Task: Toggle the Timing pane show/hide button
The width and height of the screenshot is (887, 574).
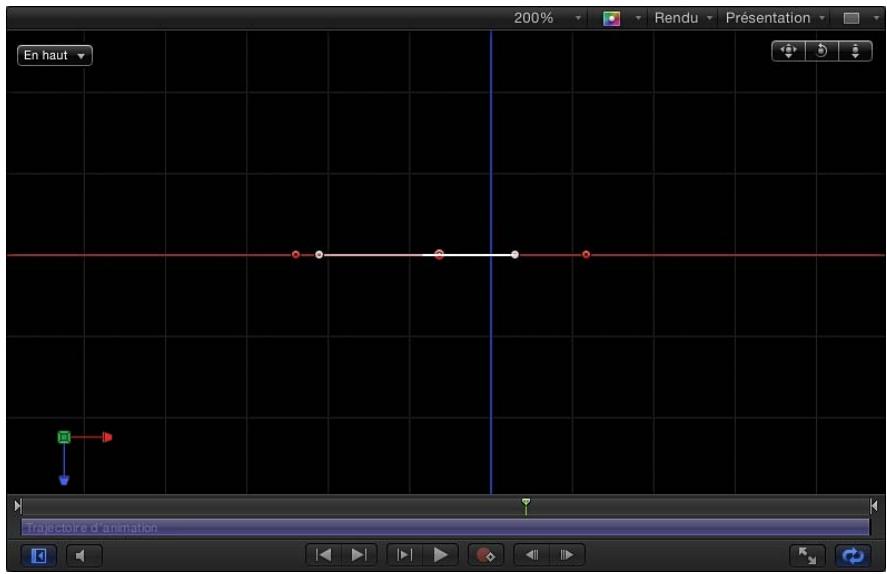Action: (x=38, y=556)
